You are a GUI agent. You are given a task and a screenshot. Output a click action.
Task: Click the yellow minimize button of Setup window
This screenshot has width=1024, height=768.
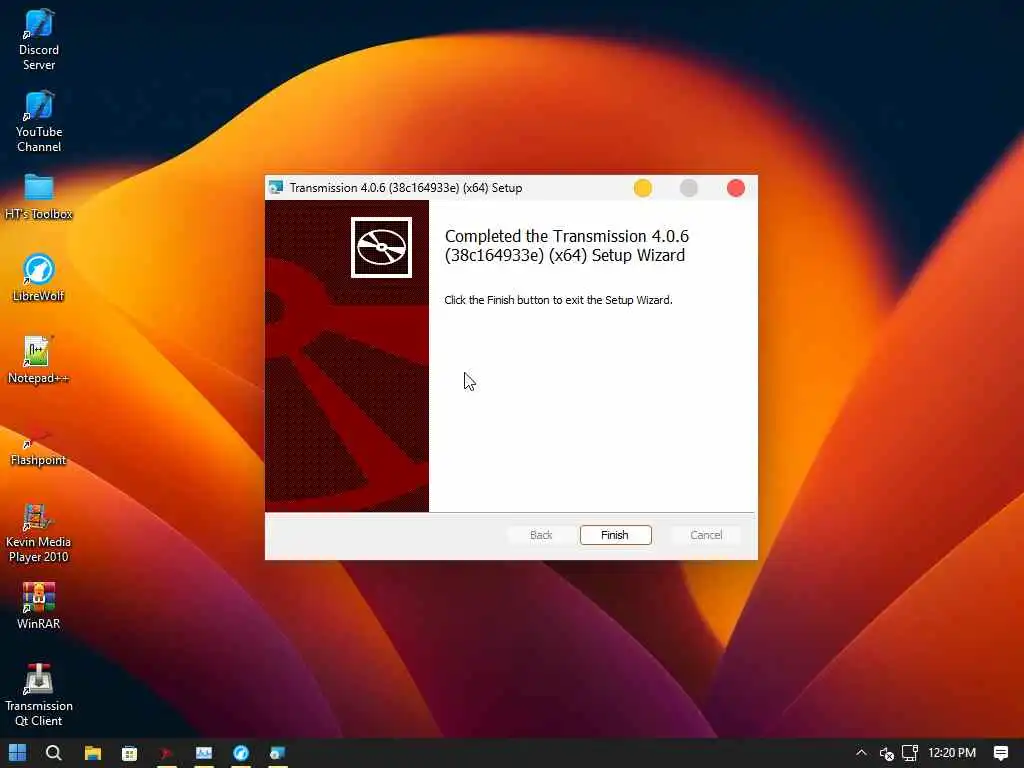pos(643,188)
